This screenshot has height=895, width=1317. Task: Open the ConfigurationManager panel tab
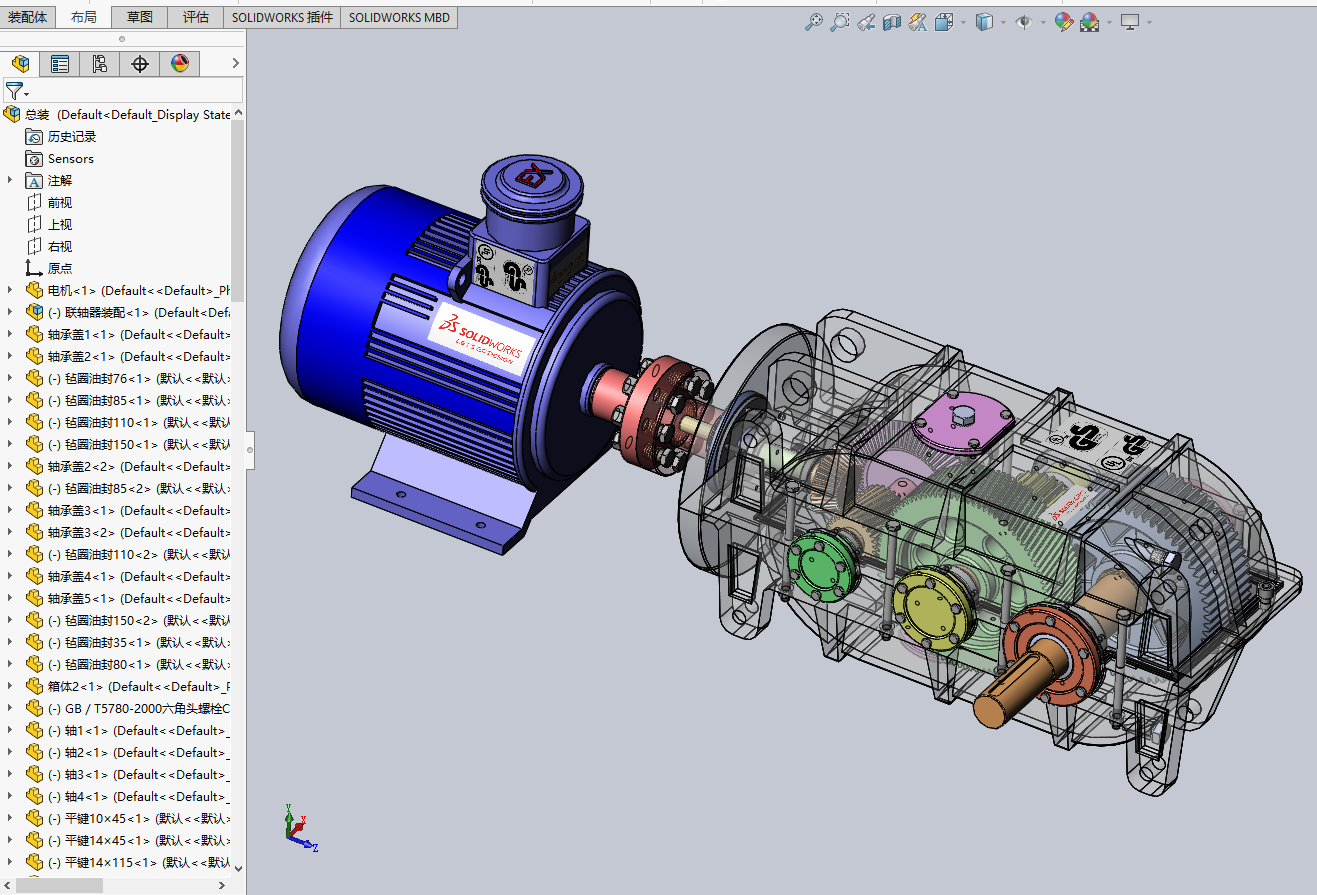100,64
